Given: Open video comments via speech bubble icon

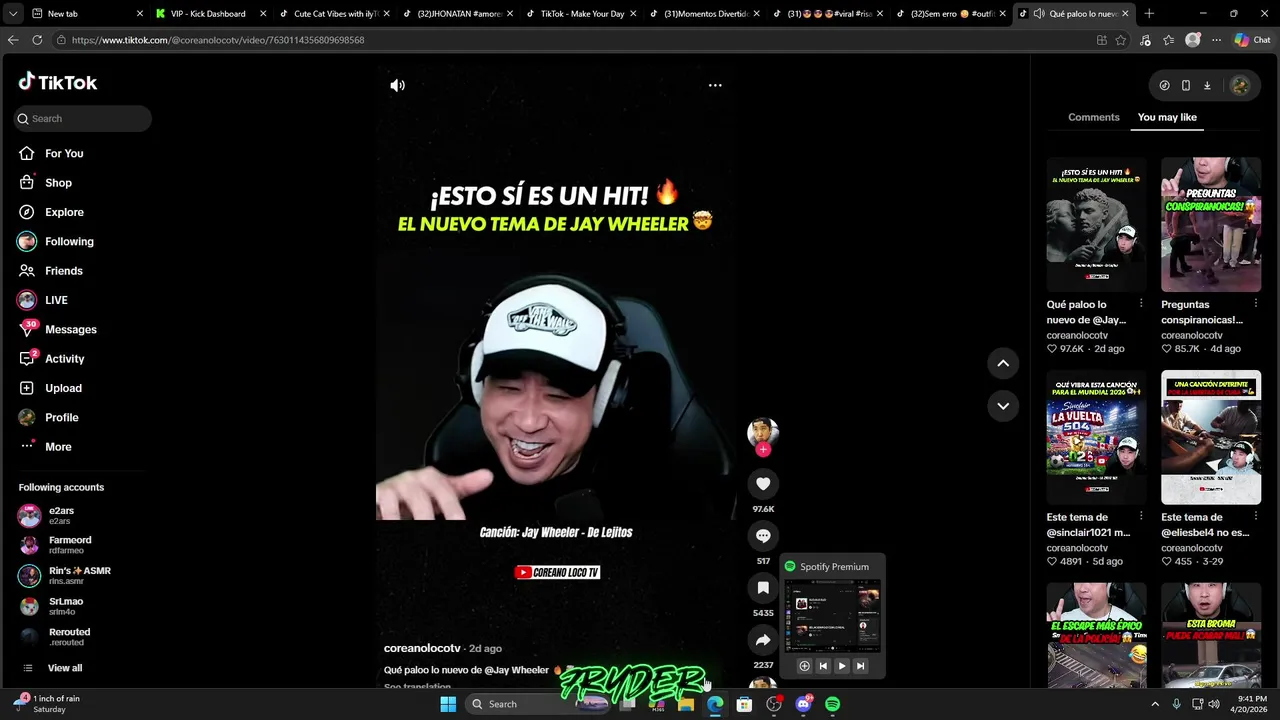Looking at the screenshot, I should click(x=763, y=536).
